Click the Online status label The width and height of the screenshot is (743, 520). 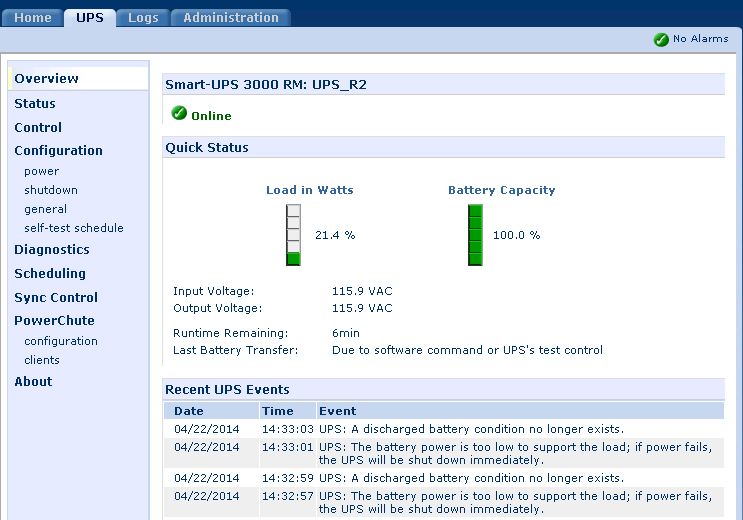(211, 116)
